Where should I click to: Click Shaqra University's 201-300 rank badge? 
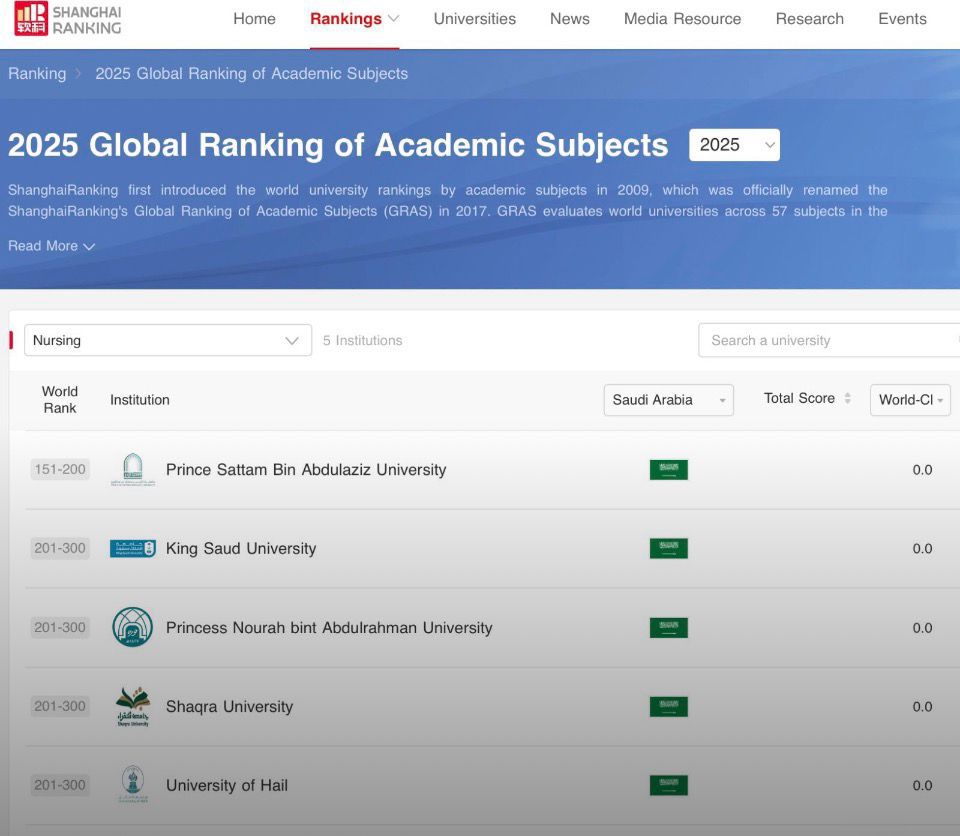[x=60, y=706]
